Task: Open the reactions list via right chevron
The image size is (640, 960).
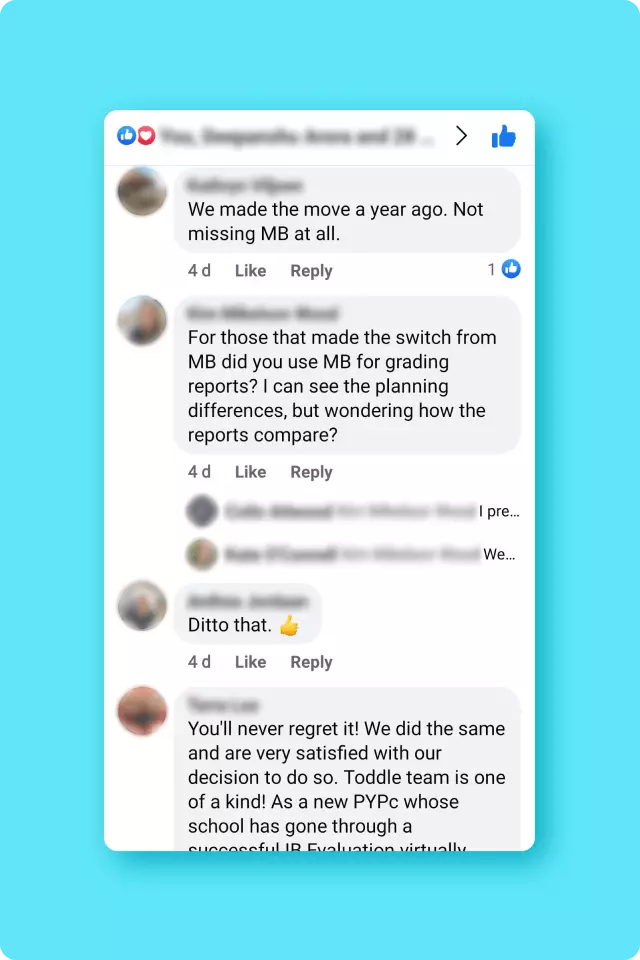Action: coord(461,135)
